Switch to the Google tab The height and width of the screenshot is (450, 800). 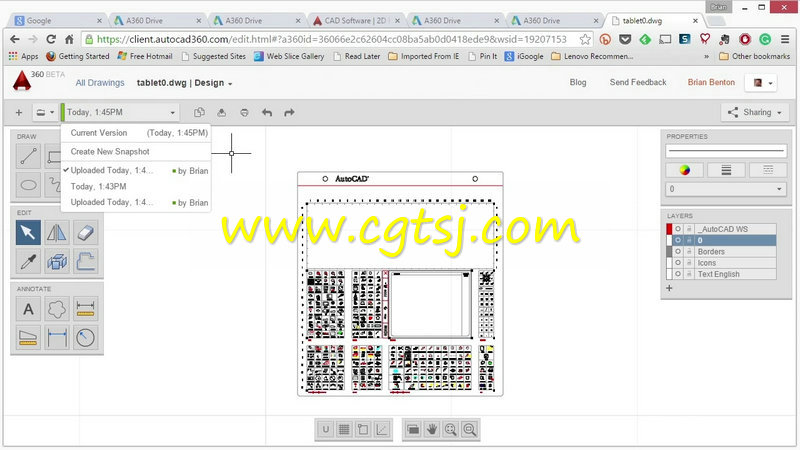(x=59, y=20)
